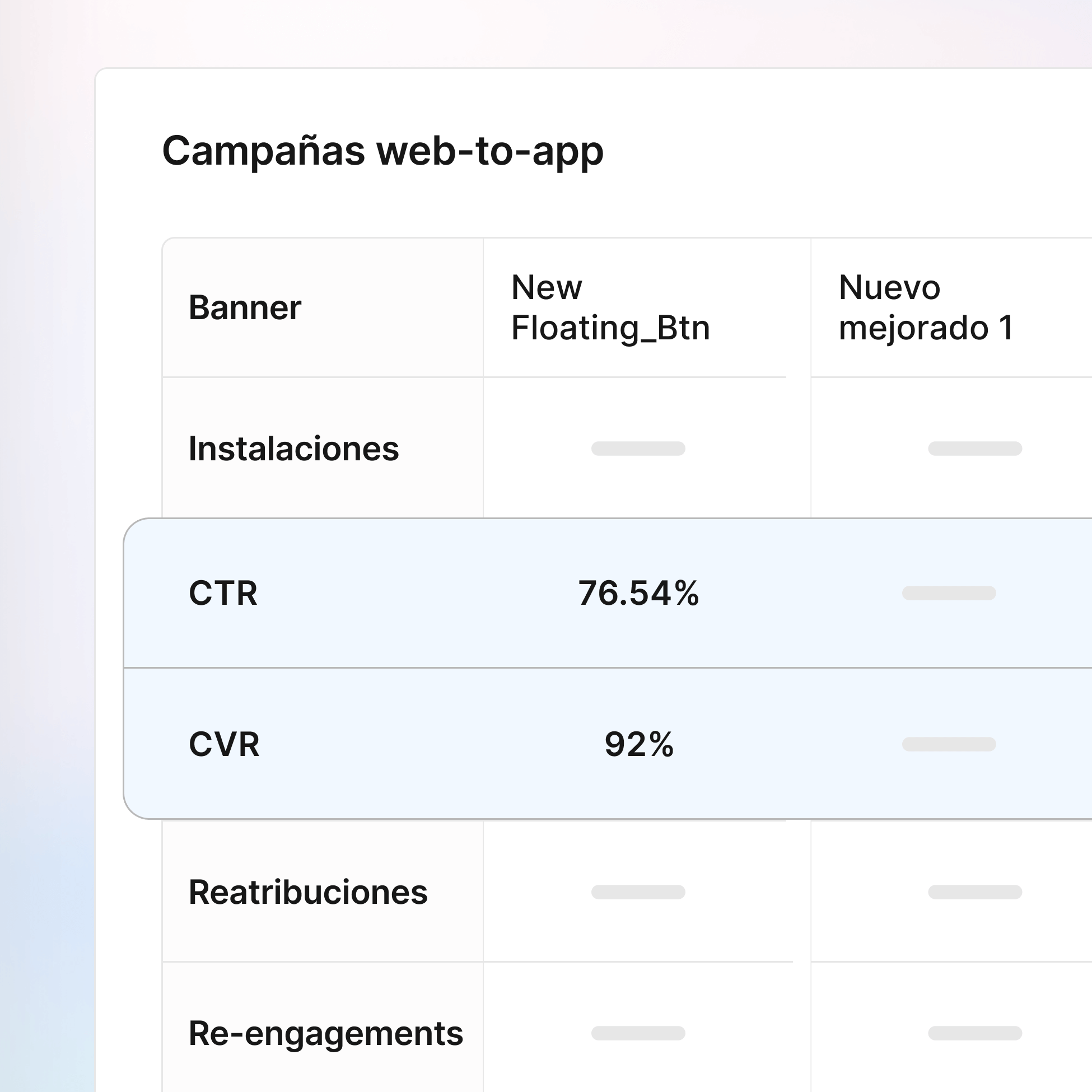The image size is (1092, 1092).
Task: Select the CTR row label
Action: (223, 593)
